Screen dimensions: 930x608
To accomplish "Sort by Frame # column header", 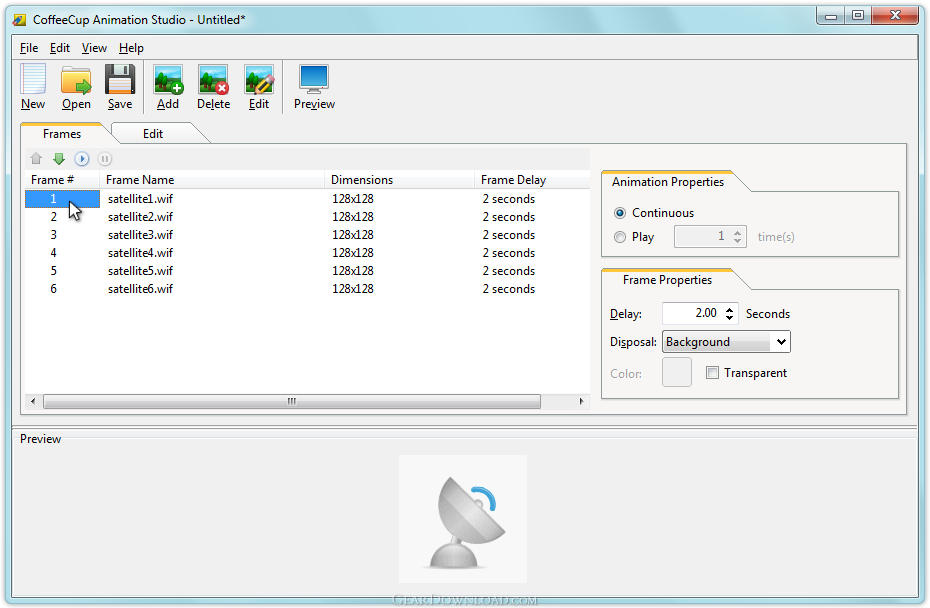I will pyautogui.click(x=62, y=180).
